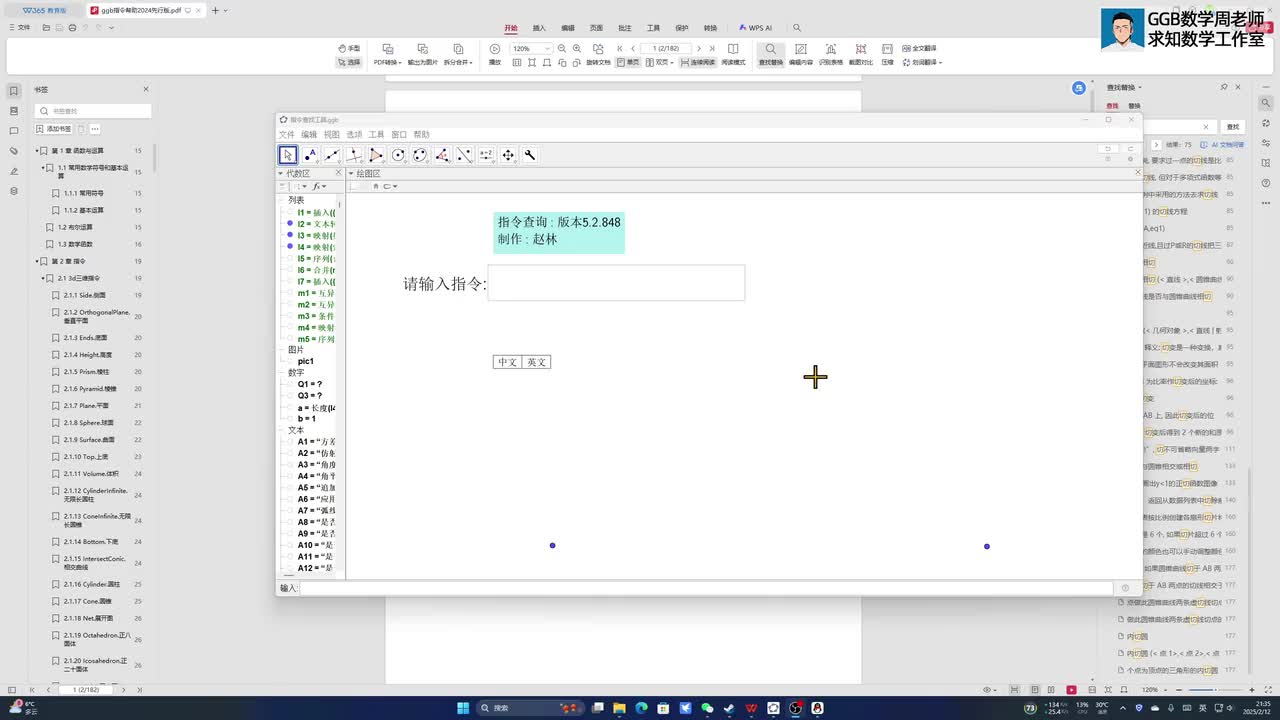Screen dimensions: 1280x720
Task: Toggle visibility circle of l5 in algebra list
Action: pyautogui.click(x=290, y=258)
